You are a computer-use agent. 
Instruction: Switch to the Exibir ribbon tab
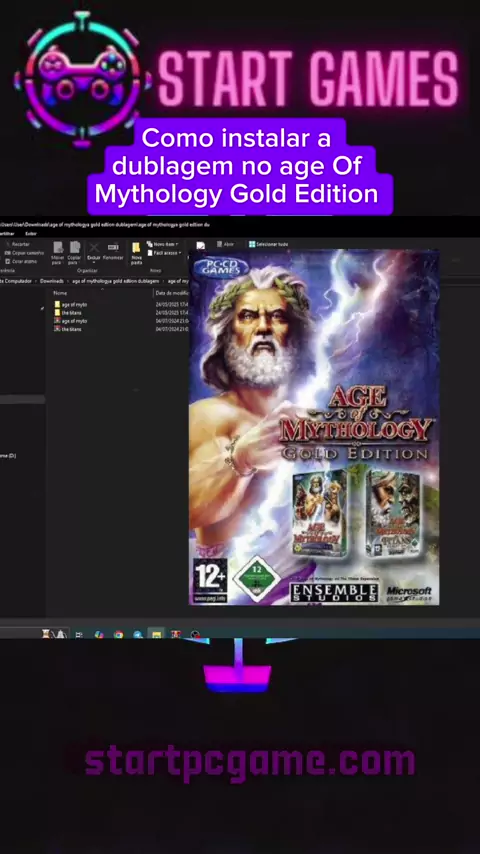coord(31,233)
